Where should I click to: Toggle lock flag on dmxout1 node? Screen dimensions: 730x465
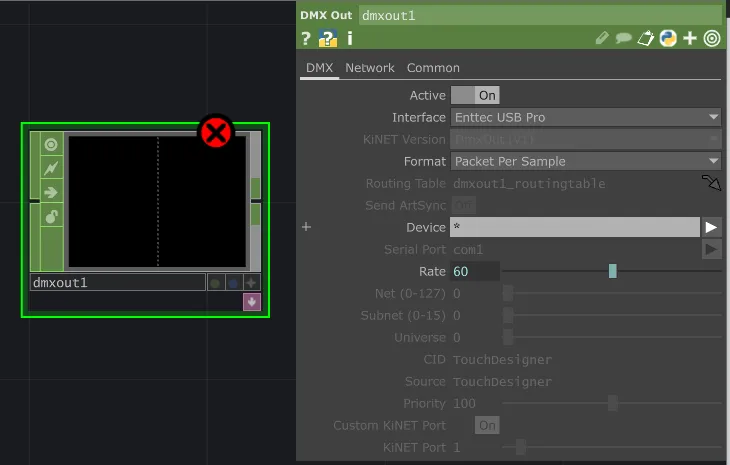pyautogui.click(x=51, y=216)
